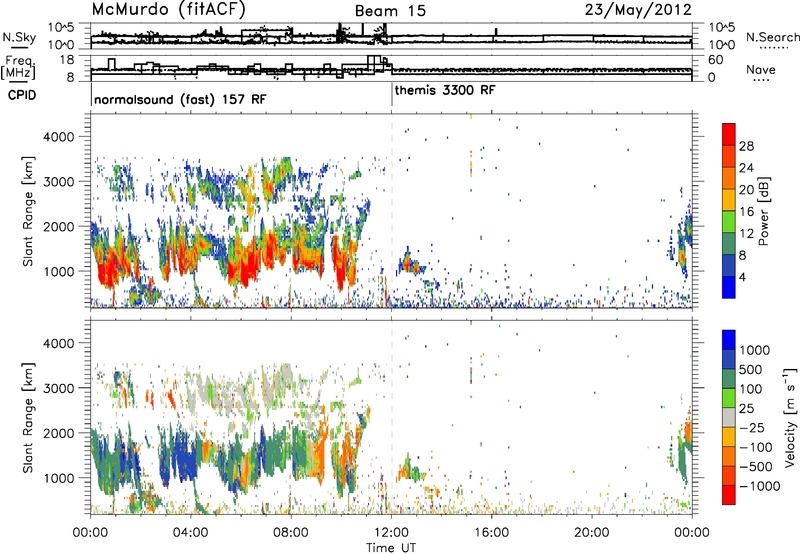The height and width of the screenshot is (554, 800).
Task: Click the 'Freq. [MHz]' axis label
Action: (x=18, y=68)
